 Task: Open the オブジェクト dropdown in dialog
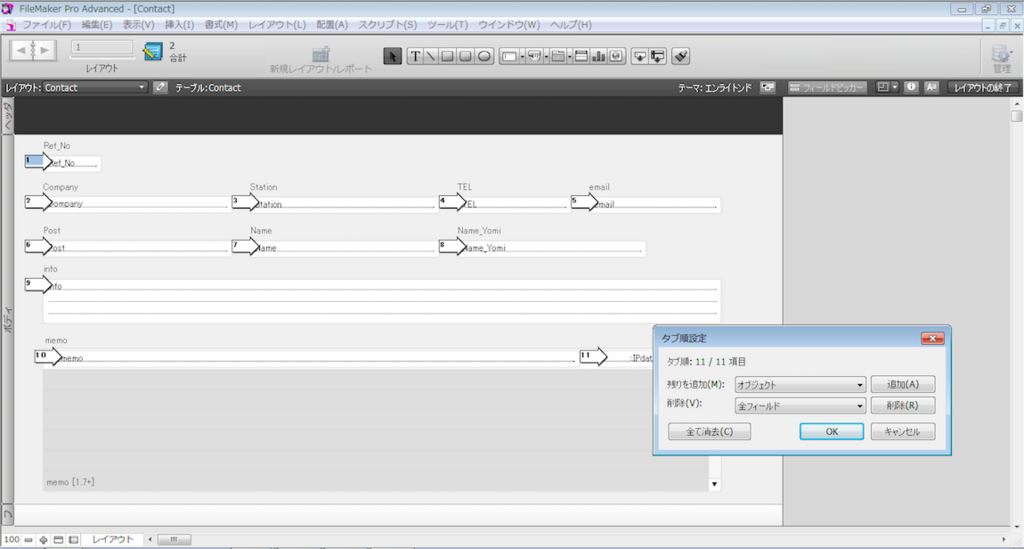pyautogui.click(x=800, y=385)
